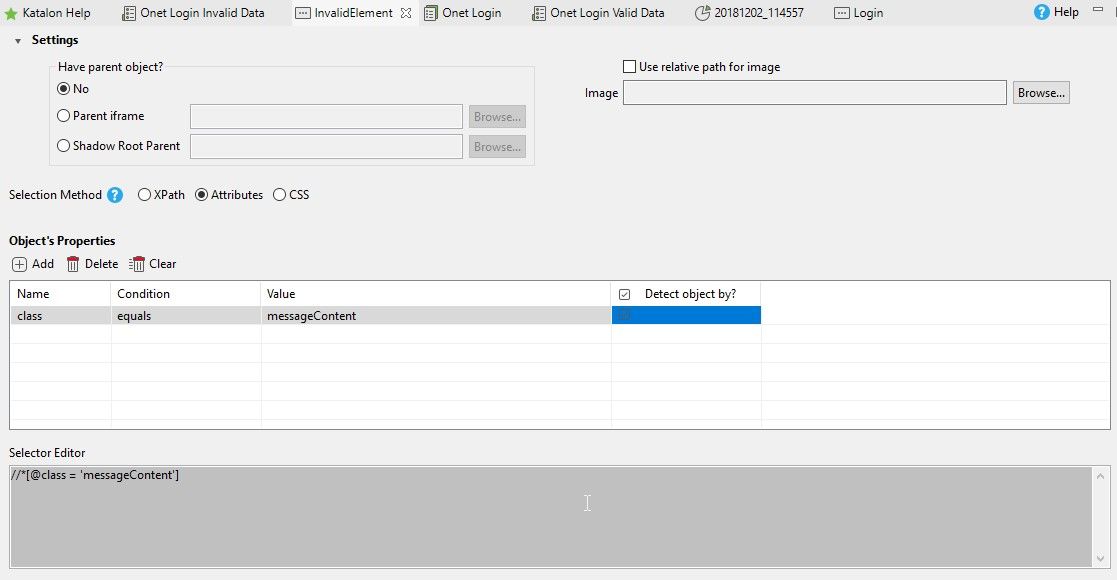Image resolution: width=1117 pixels, height=580 pixels.
Task: Click the Help question mark icon
Action: (1042, 13)
